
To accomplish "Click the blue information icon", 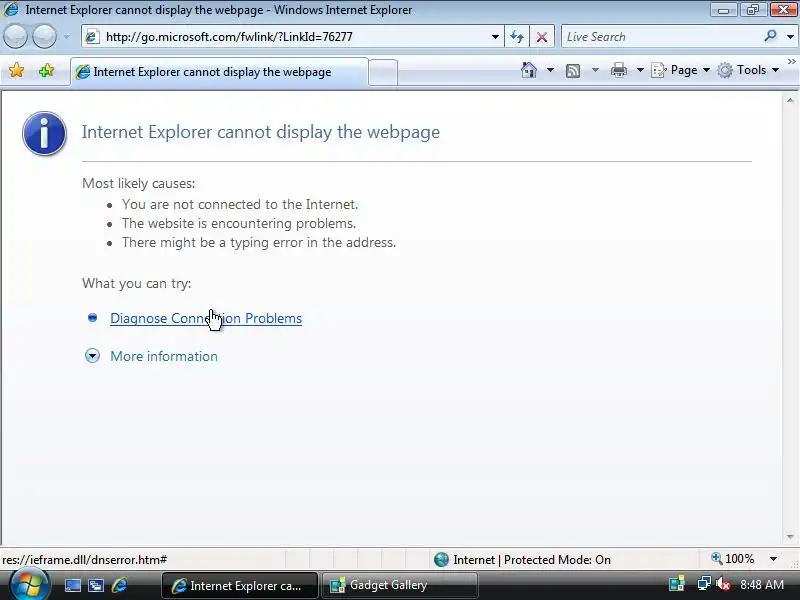I will tap(44, 133).
